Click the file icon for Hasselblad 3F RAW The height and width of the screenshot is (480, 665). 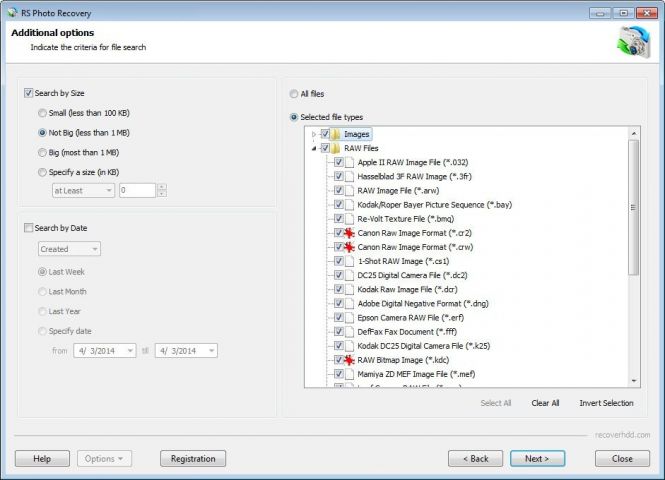tap(349, 176)
